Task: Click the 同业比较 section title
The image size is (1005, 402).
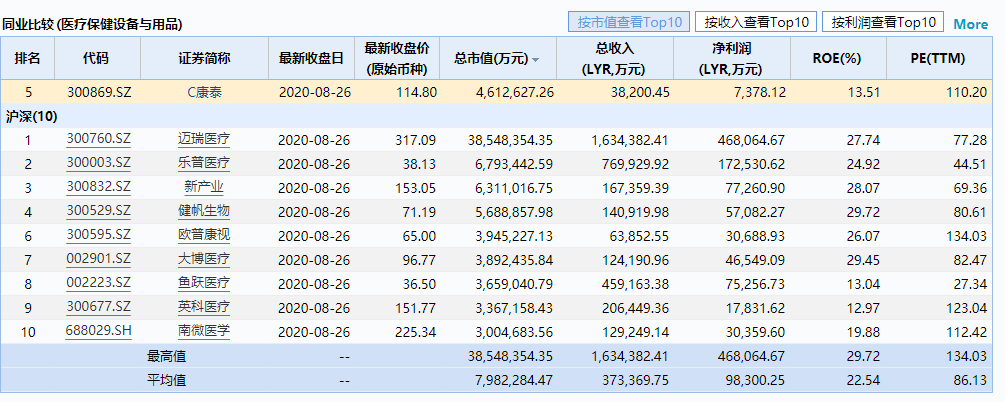Action: coord(92,25)
